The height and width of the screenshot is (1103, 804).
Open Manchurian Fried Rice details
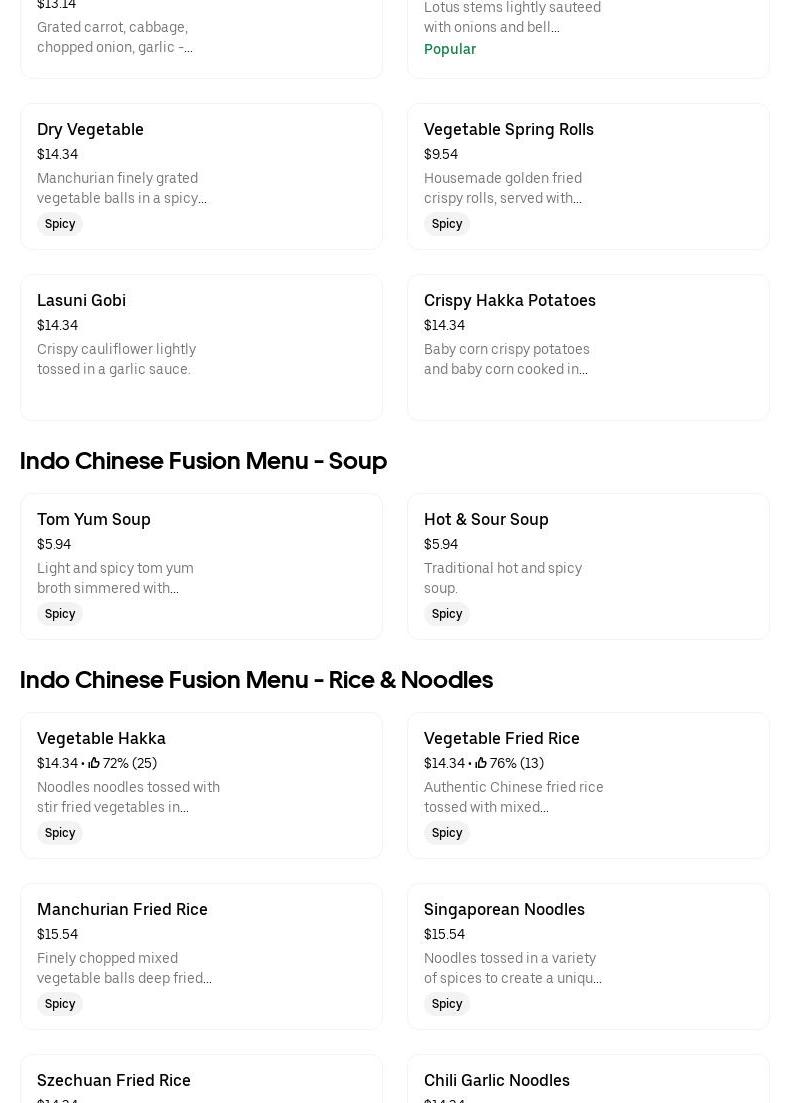122,910
